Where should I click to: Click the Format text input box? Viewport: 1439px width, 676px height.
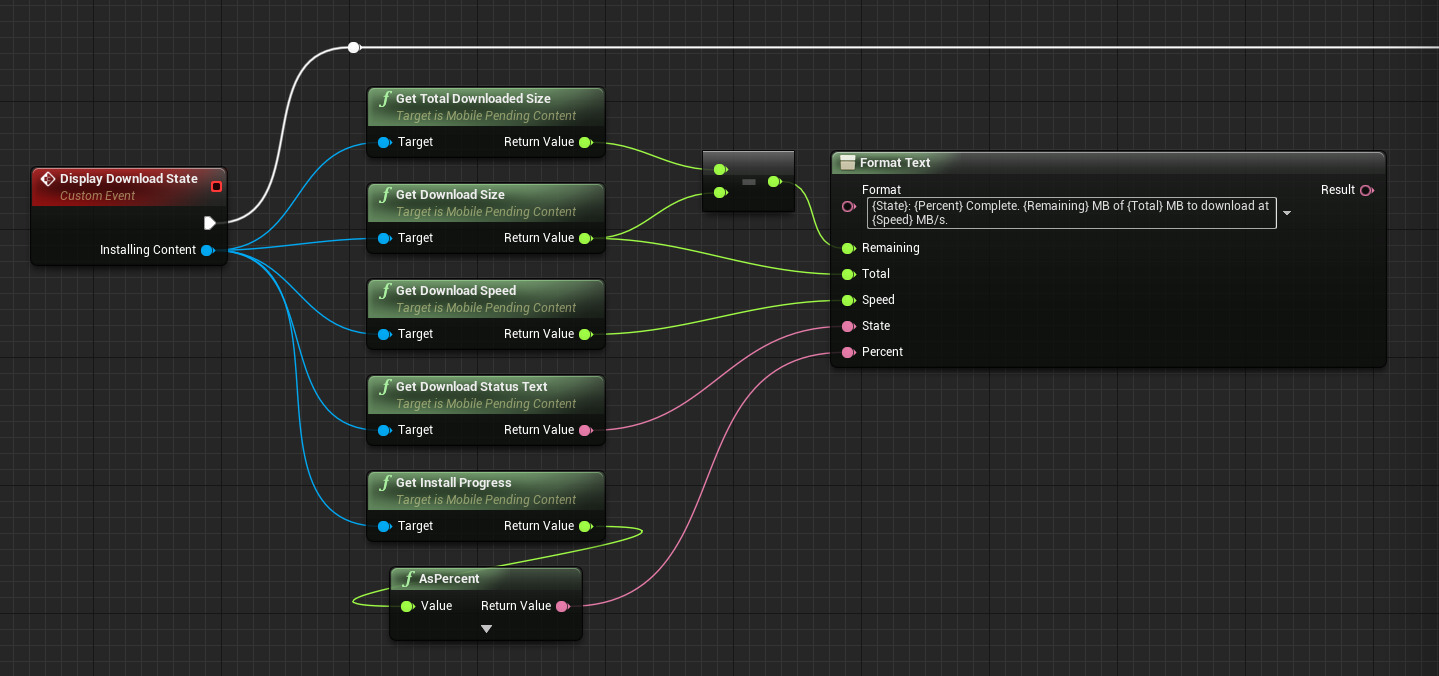tap(1070, 213)
